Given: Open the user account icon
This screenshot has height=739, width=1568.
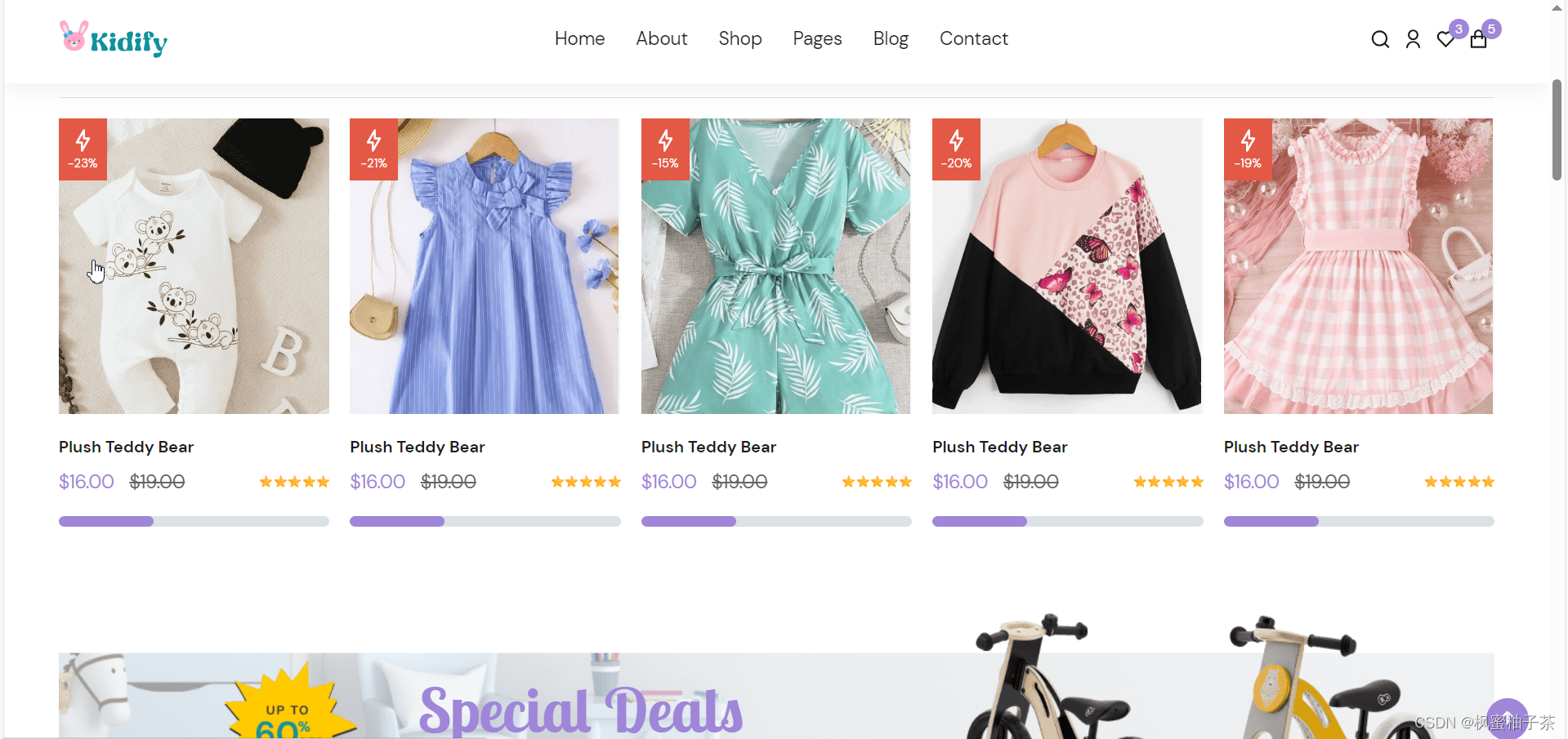Looking at the screenshot, I should tap(1413, 39).
